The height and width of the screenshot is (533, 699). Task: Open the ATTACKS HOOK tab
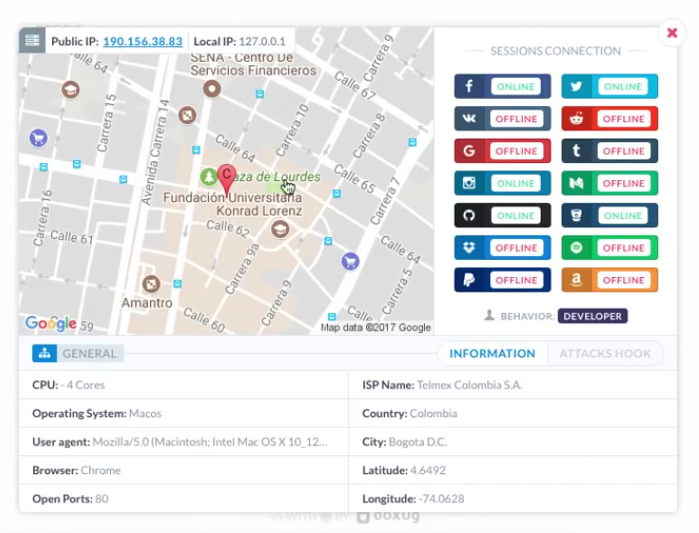[x=605, y=353]
